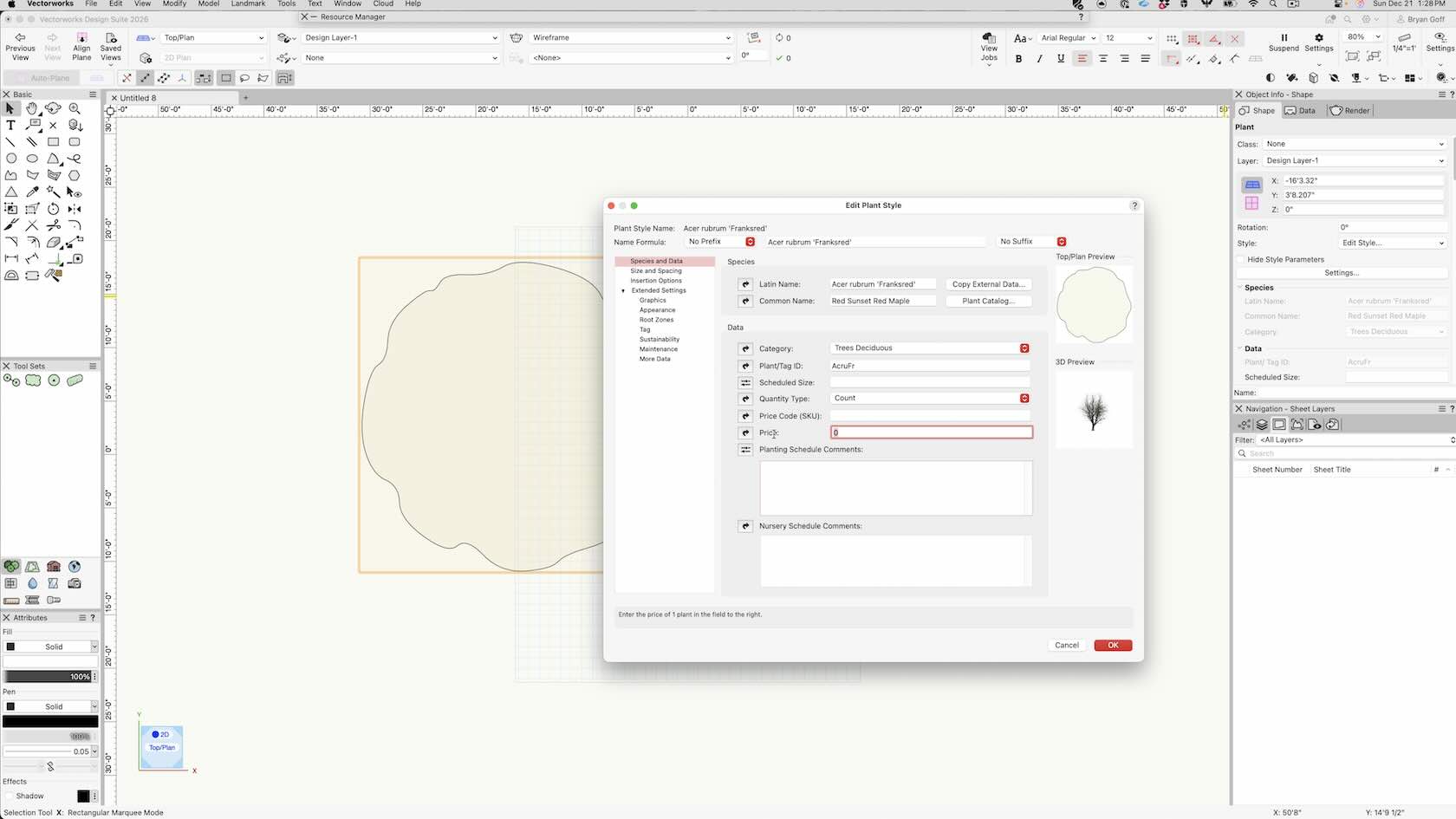Click the Rotate tool icon

point(54,209)
